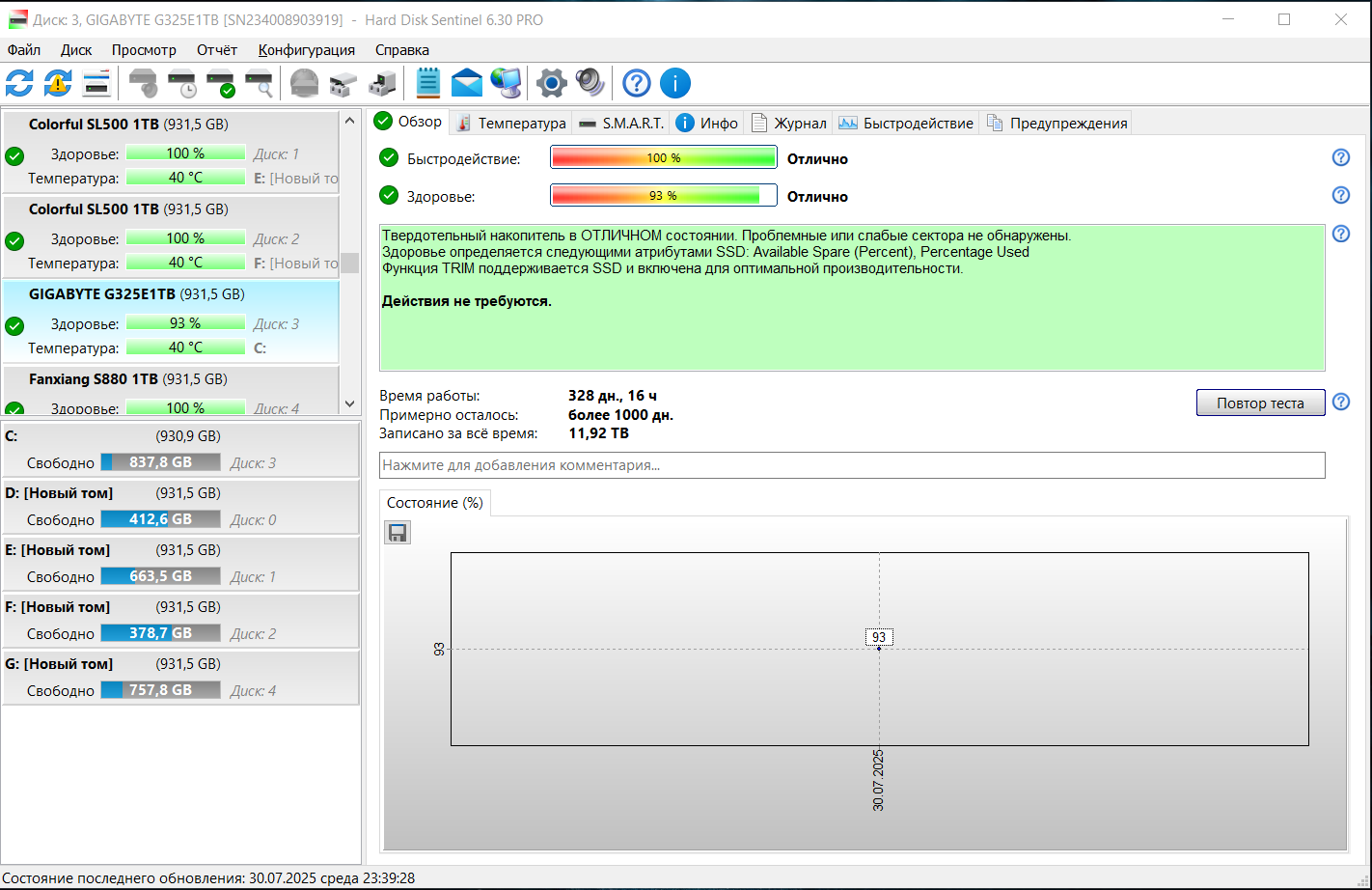
Task: Select the F: [Новый том] partition
Action: coord(180,621)
